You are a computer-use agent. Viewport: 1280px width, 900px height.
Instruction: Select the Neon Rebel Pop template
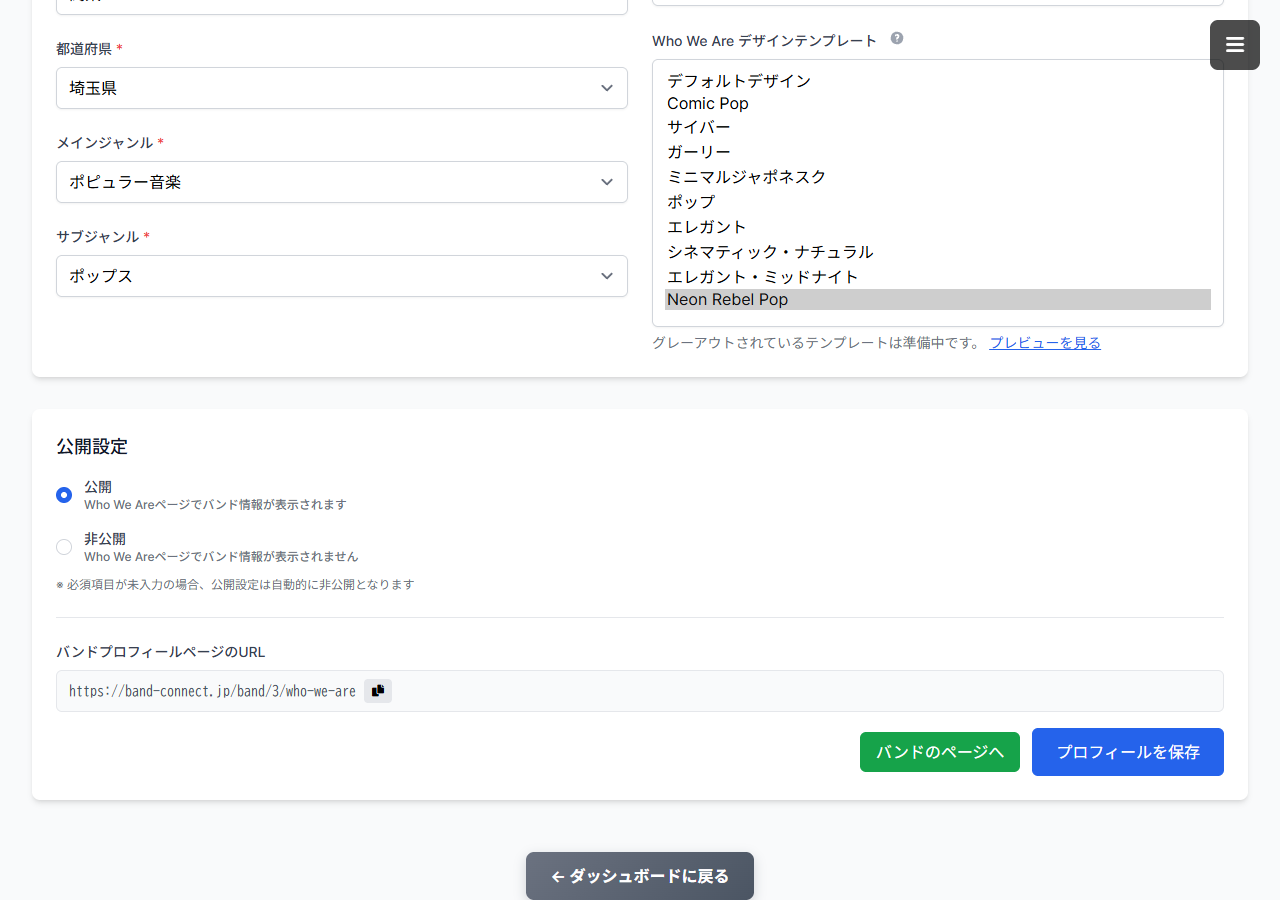point(727,299)
